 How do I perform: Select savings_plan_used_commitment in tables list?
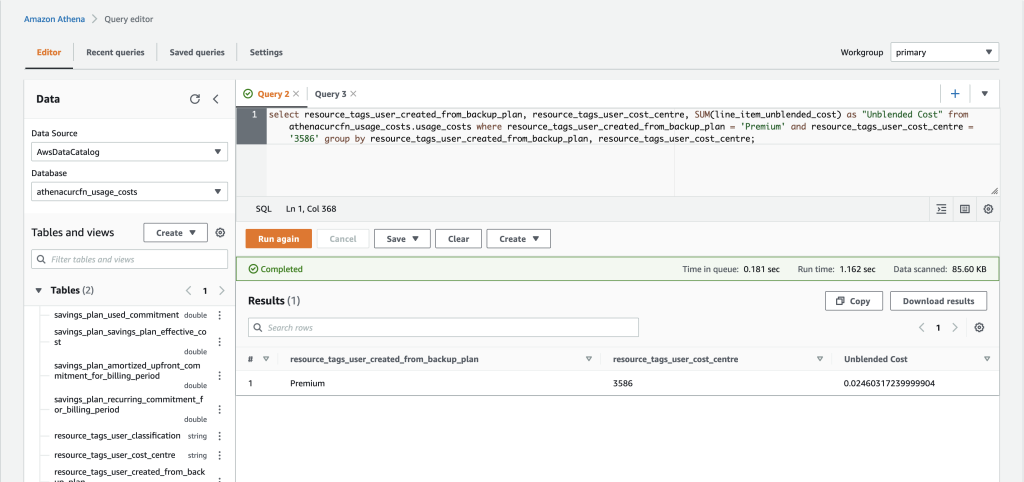[x=116, y=315]
